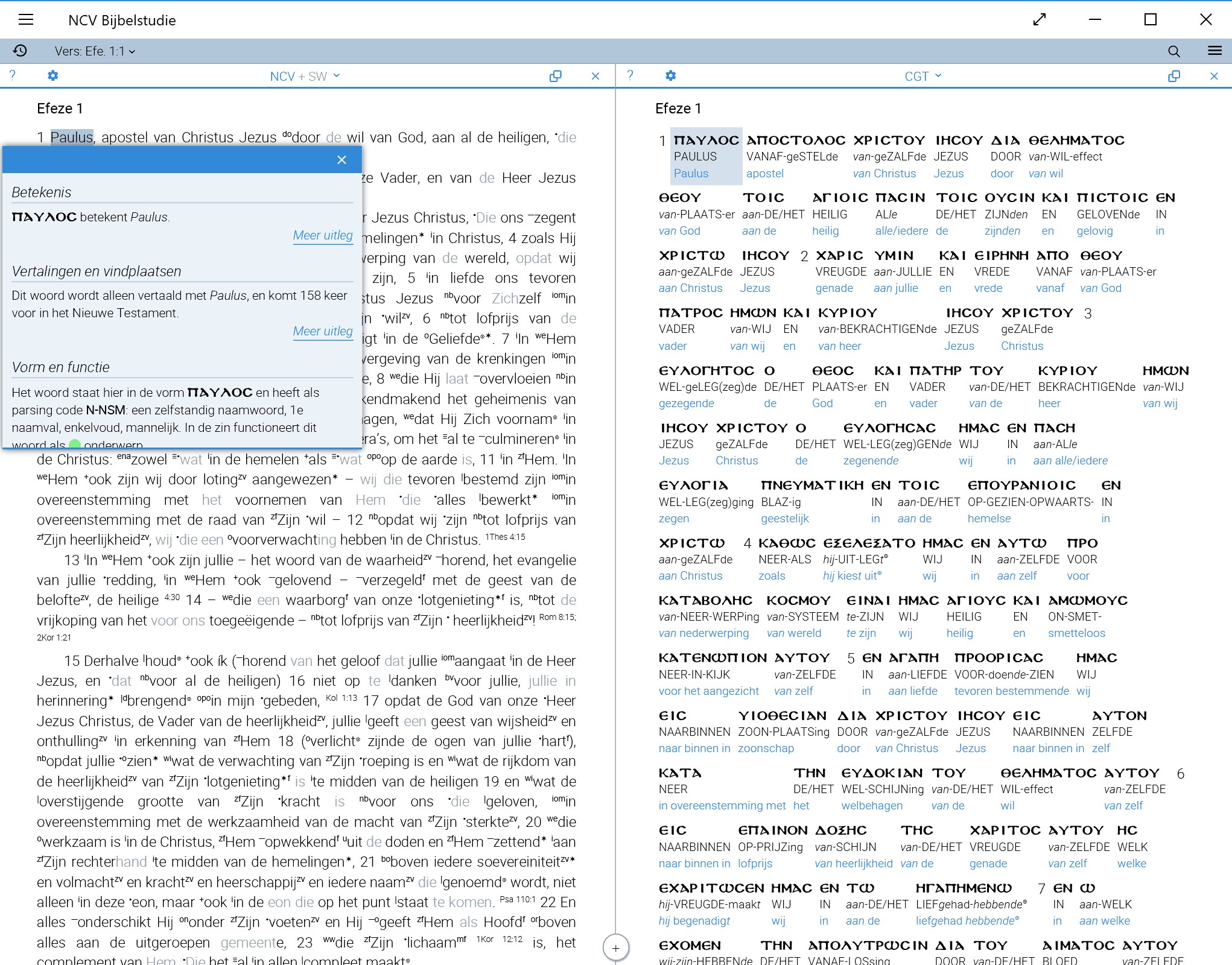The width and height of the screenshot is (1232, 965).
Task: Click help question mark in CGT pane
Action: pyautogui.click(x=630, y=75)
